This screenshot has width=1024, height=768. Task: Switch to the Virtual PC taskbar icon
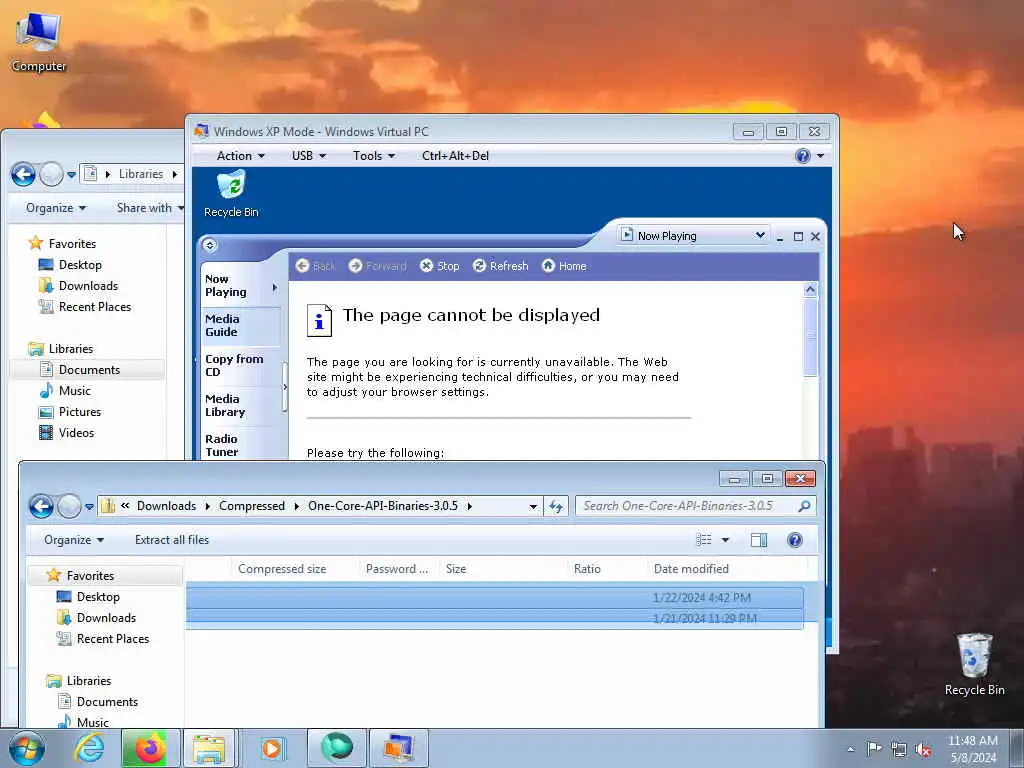398,748
